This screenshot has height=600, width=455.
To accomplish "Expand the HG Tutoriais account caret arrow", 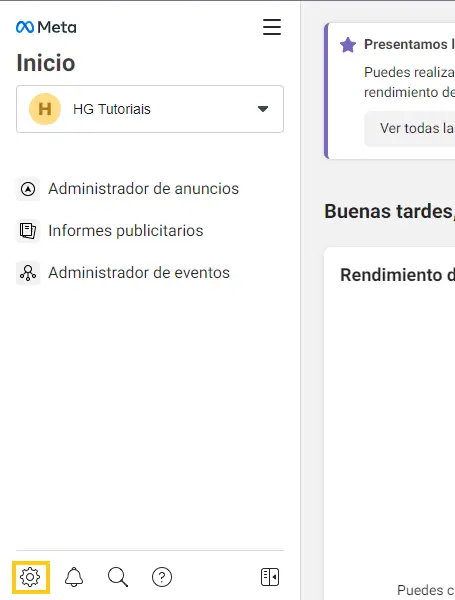I will [x=263, y=109].
